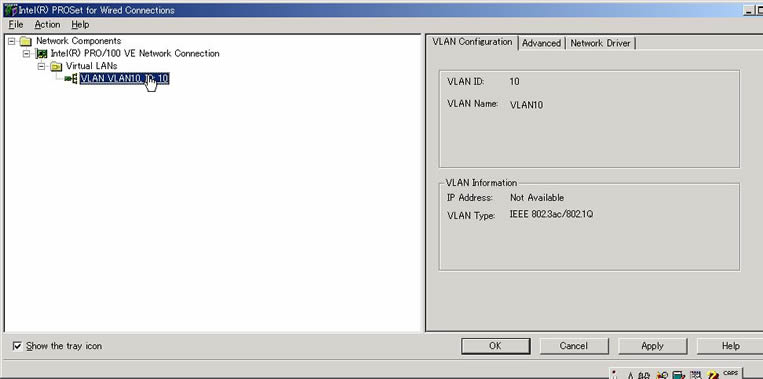Click the yellow question mark icon in the language bar

(713, 375)
